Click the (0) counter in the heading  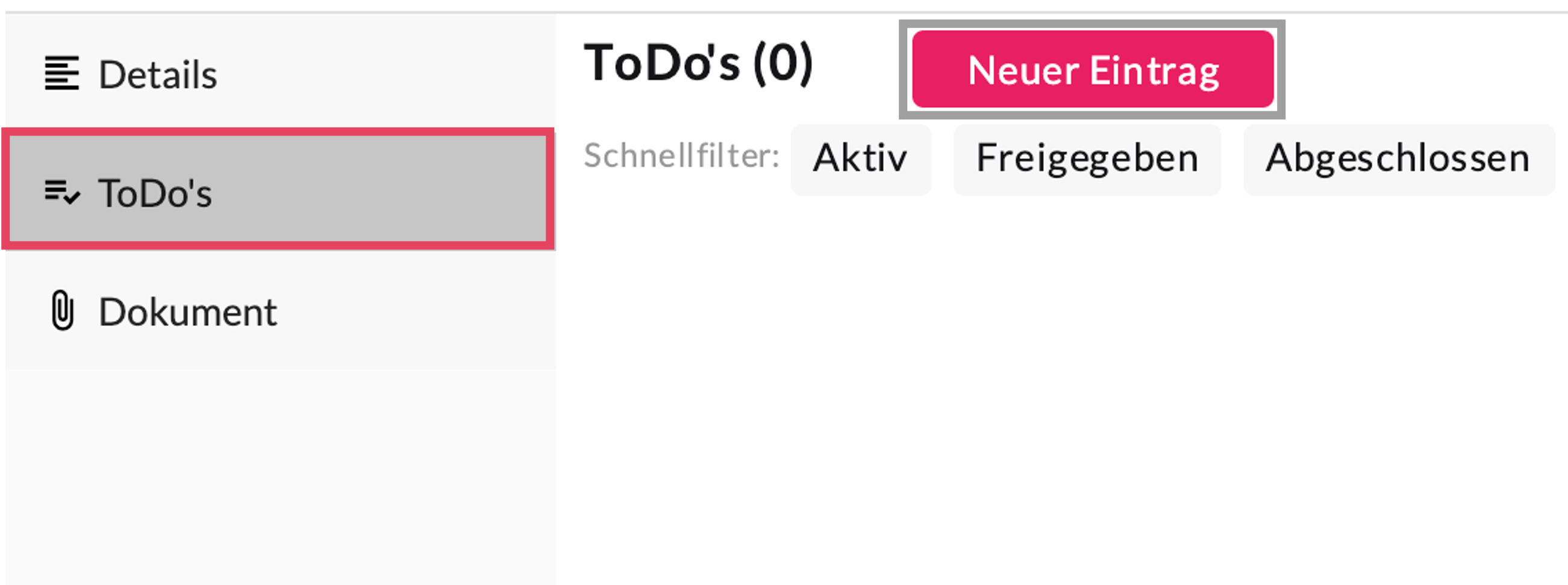tap(782, 63)
